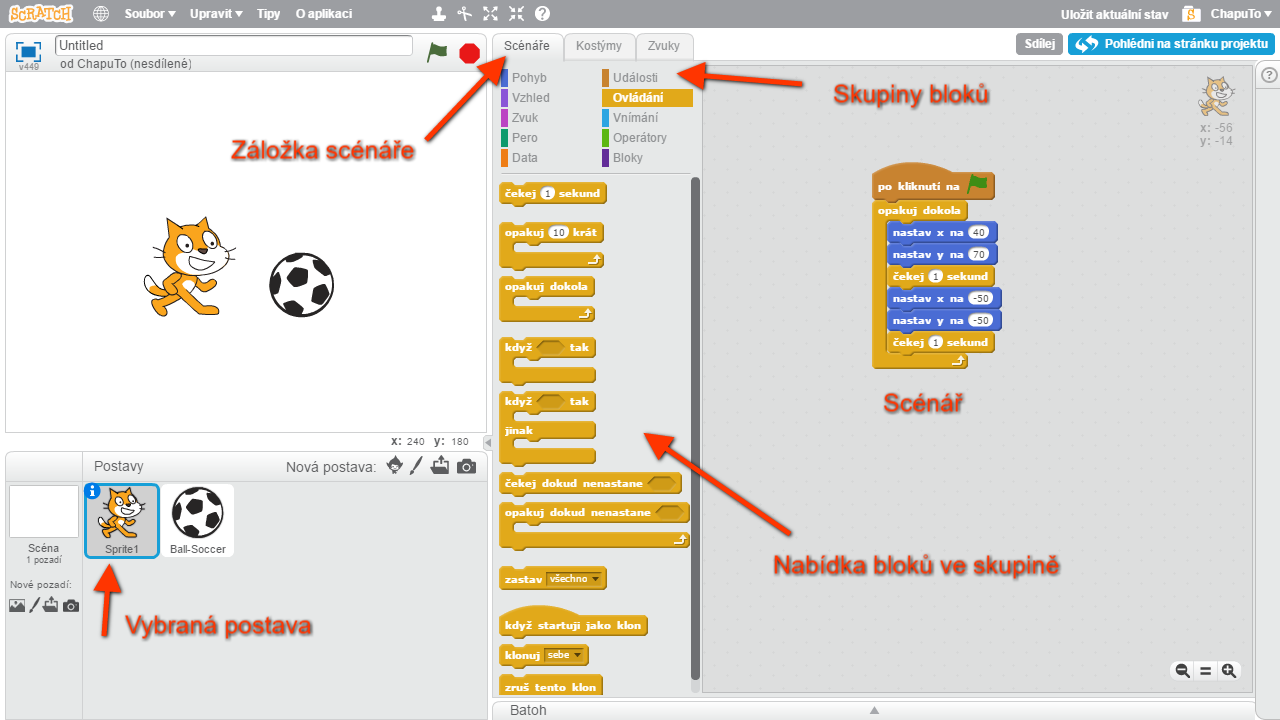Open the 'všechno' dropdown in the zastav block
This screenshot has width=1280, height=720.
pyautogui.click(x=575, y=579)
